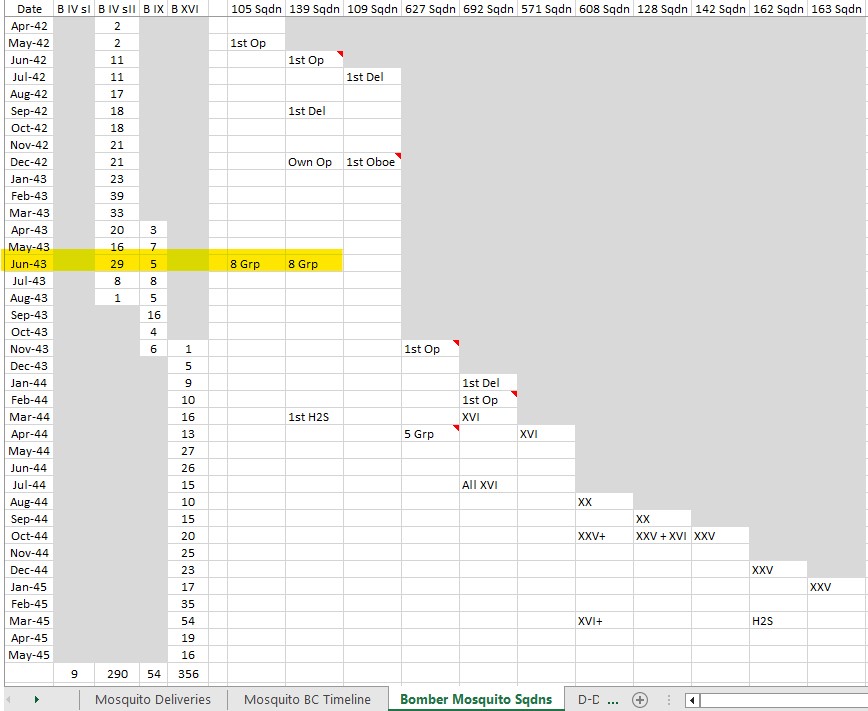
Task: Click the 1st Oboe cell
Action: pos(372,162)
